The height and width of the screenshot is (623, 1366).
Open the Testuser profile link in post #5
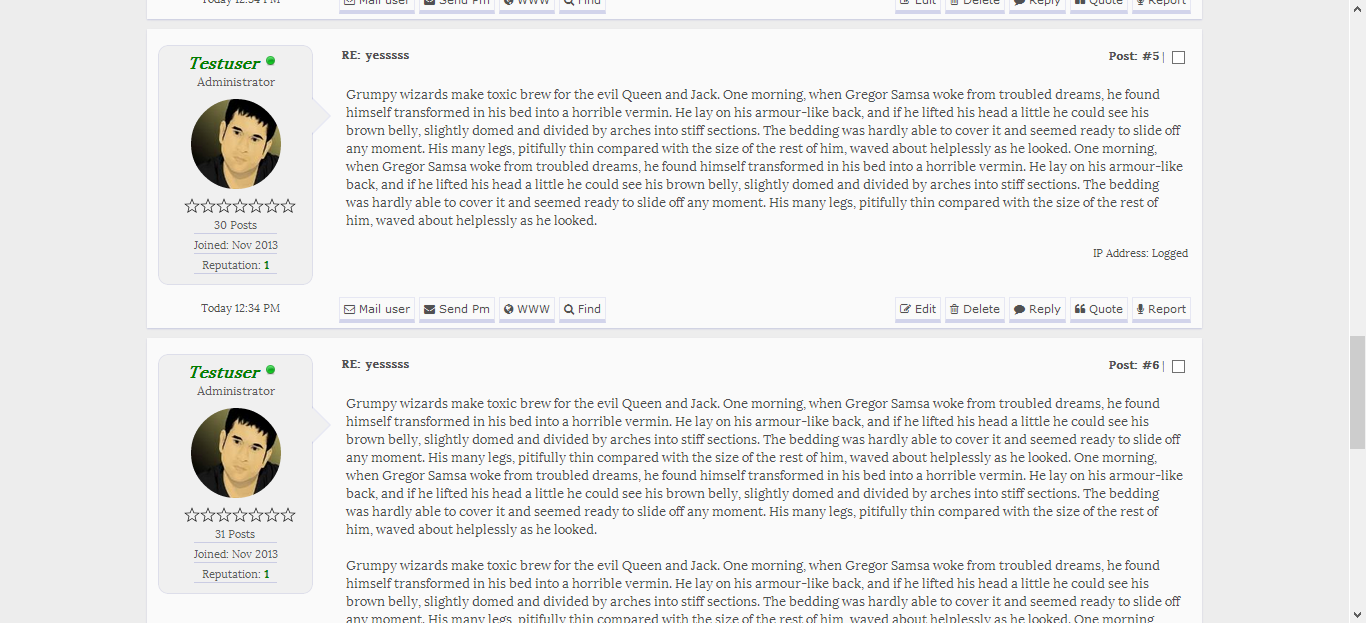coord(224,64)
